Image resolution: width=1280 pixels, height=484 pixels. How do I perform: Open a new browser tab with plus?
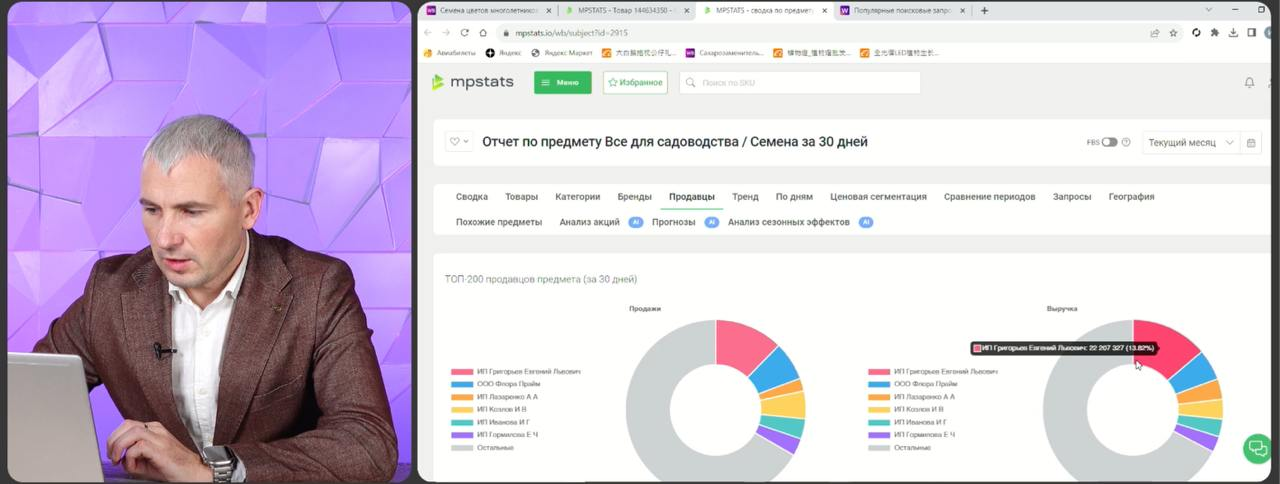click(x=985, y=10)
